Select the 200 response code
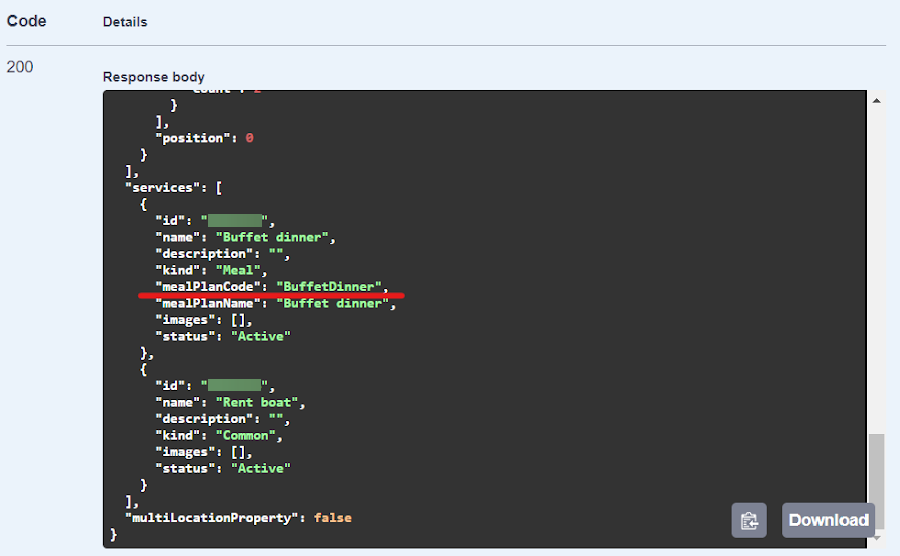 (20, 67)
